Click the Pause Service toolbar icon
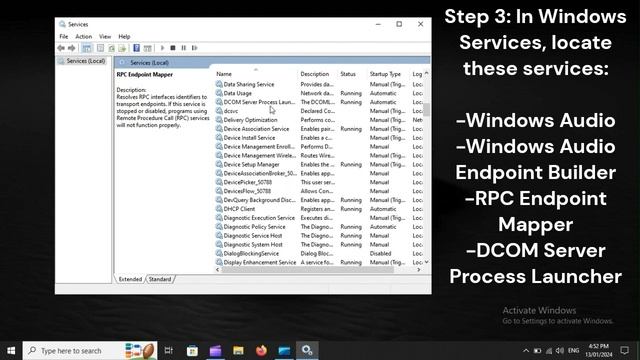This screenshot has height=360, width=640. pyautogui.click(x=184, y=48)
